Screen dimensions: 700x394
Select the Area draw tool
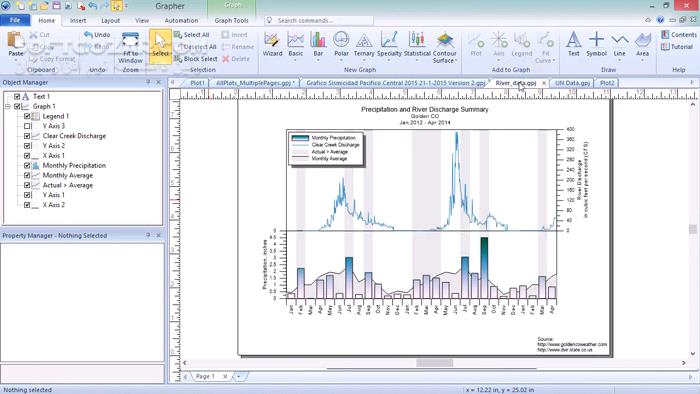click(x=642, y=44)
